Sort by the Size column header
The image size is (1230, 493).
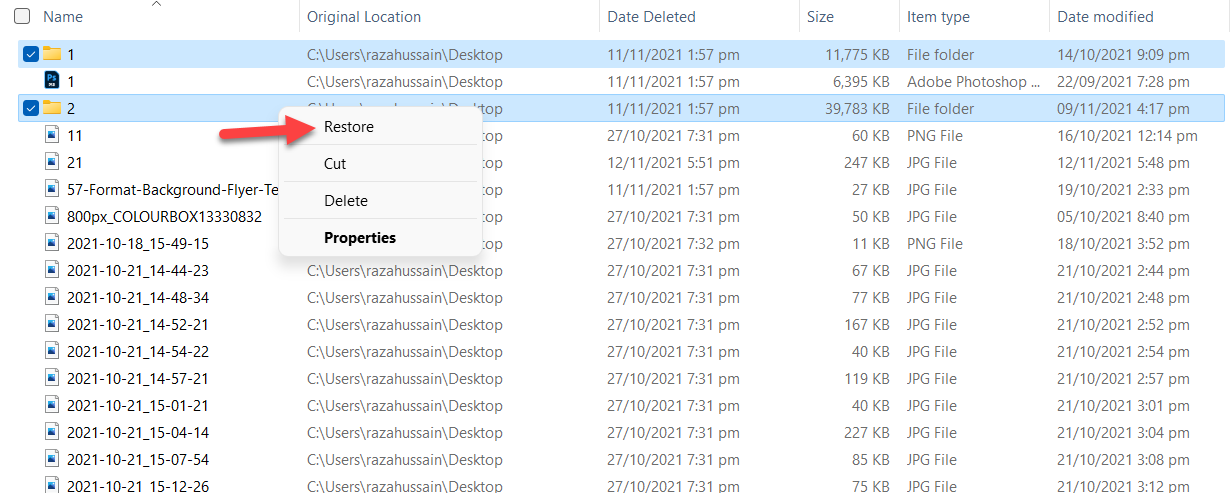point(820,17)
